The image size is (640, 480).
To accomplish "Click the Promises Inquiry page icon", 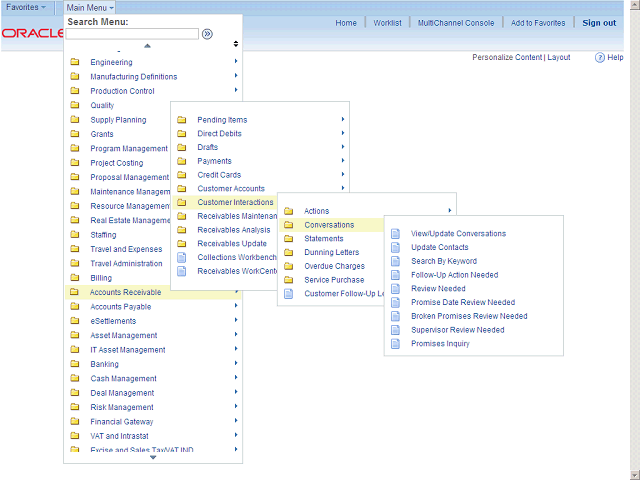I will point(396,344).
